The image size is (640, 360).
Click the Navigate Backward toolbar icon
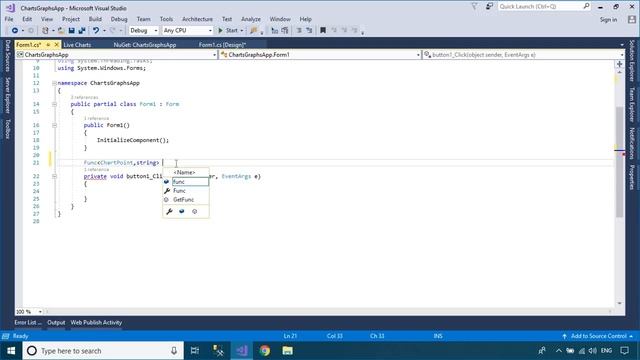[15, 31]
